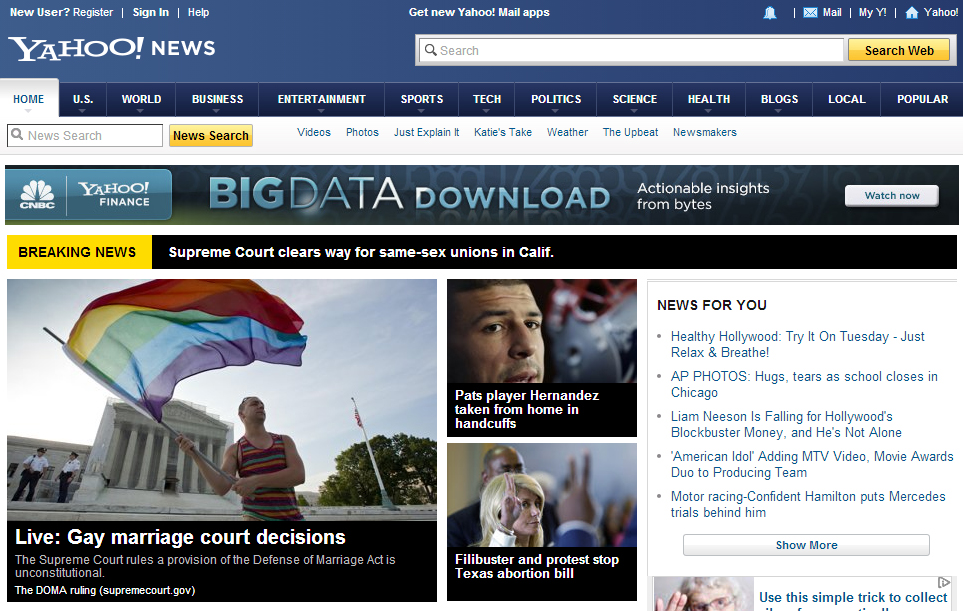
Task: Open The DOMA ruling (supremecourt.gov) link
Action: pyautogui.click(x=105, y=590)
